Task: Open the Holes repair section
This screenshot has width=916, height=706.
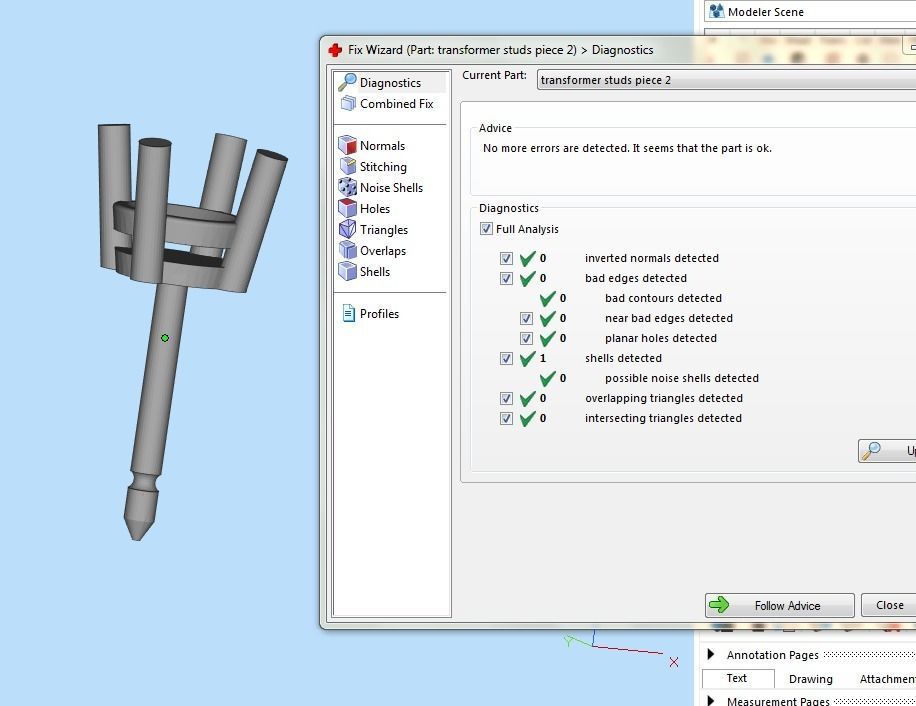Action: (365, 208)
